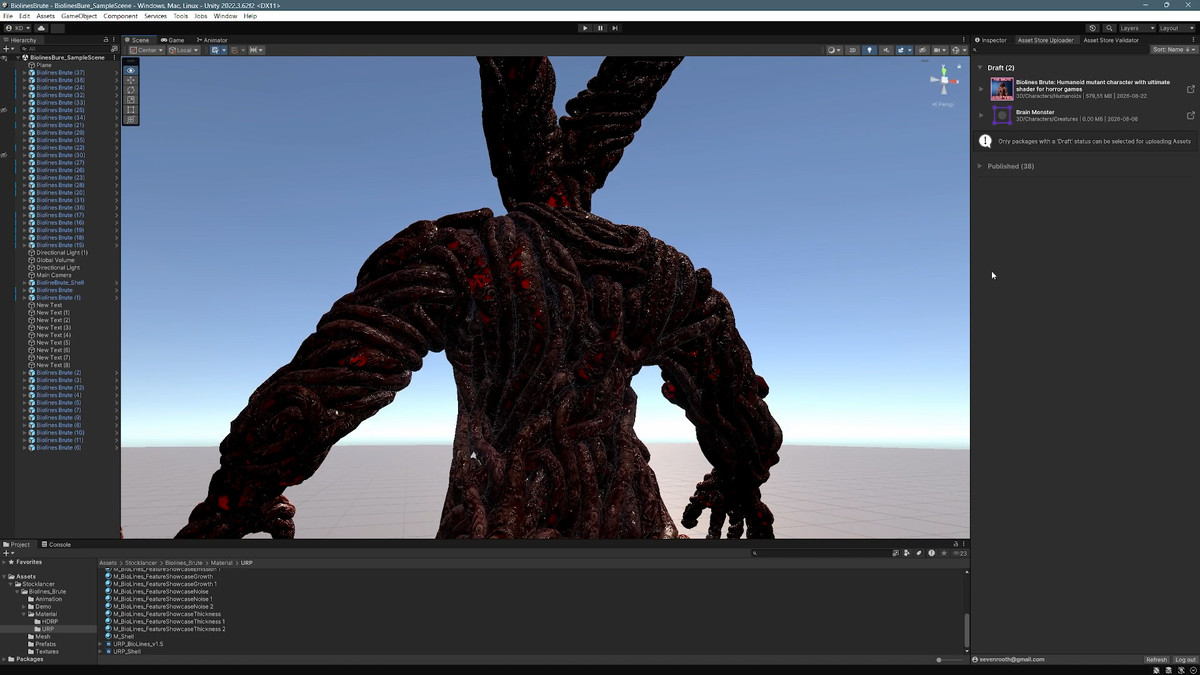Toggle scene effects (skybox, fog) button
This screenshot has width=1200, height=675.
pos(902,50)
